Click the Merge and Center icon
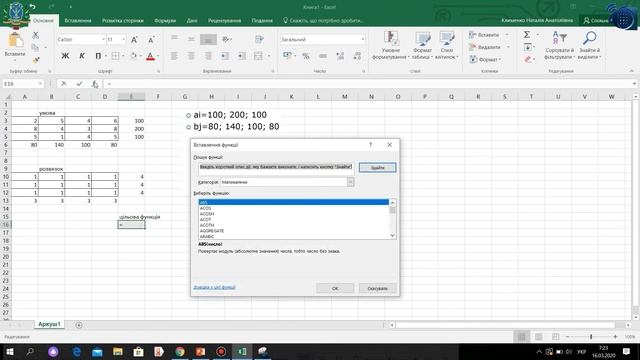 coord(258,56)
